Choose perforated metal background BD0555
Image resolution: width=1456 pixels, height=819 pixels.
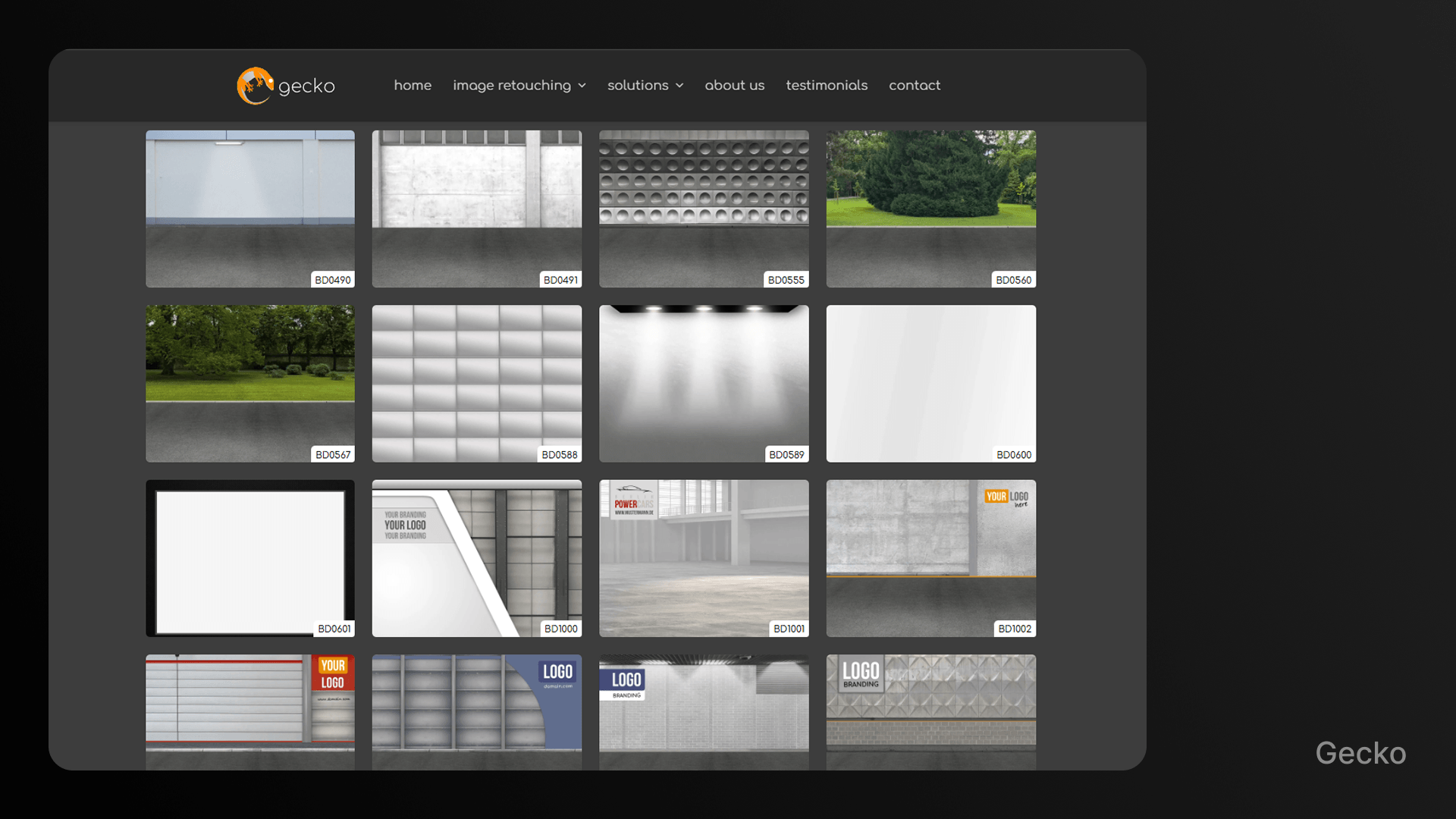point(704,209)
